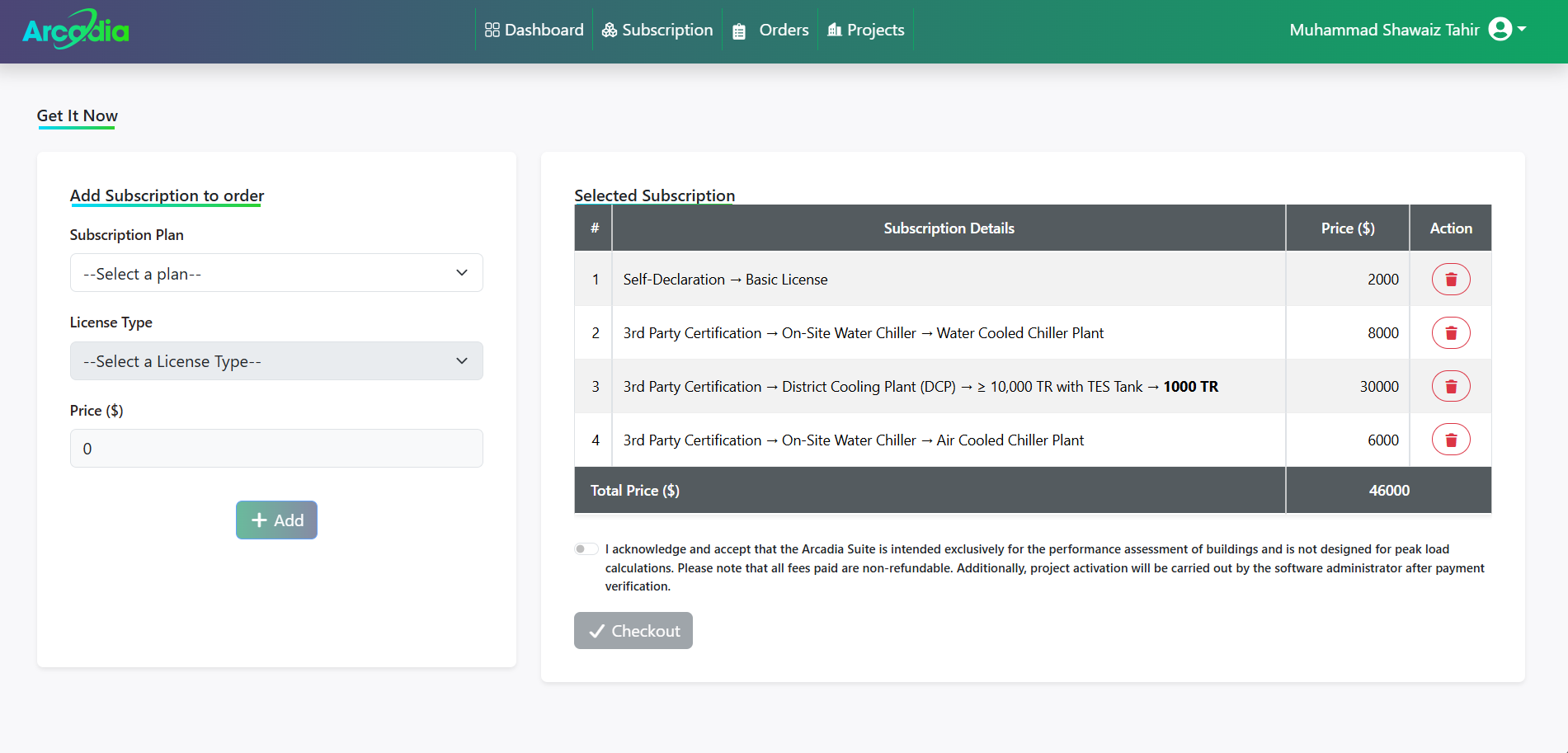Viewport: 1568px width, 753px height.
Task: Open user account menu caret
Action: 1522,30
